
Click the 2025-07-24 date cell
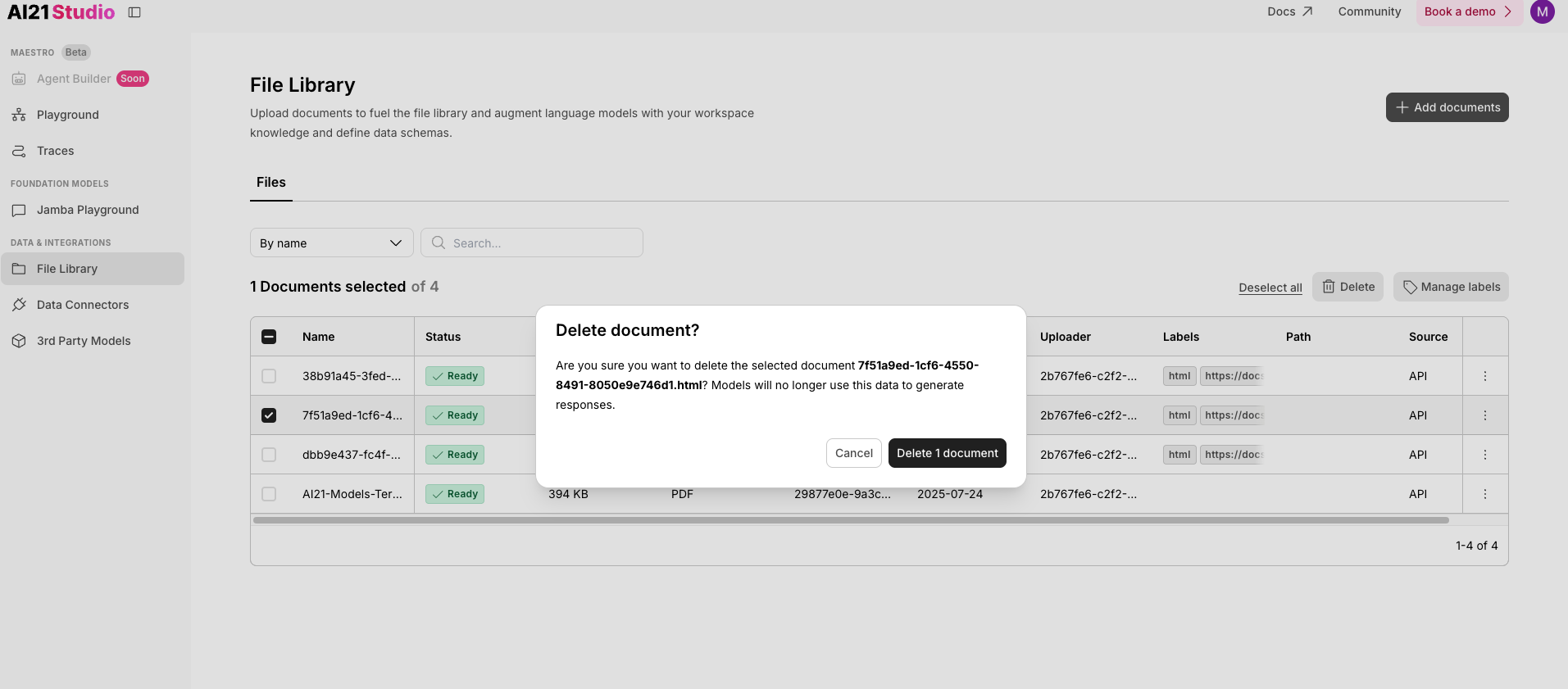(x=950, y=494)
